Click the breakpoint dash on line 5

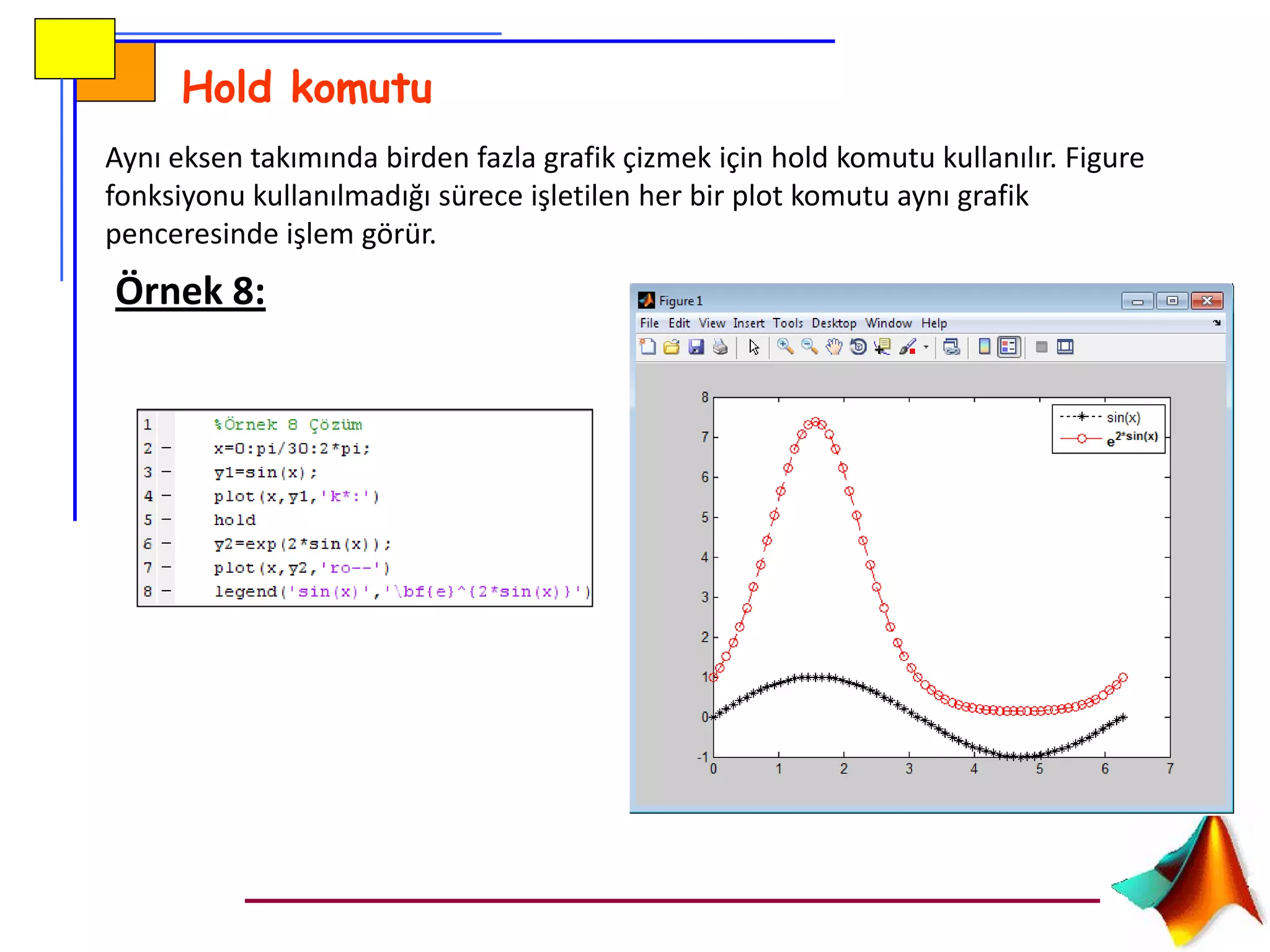(x=166, y=519)
